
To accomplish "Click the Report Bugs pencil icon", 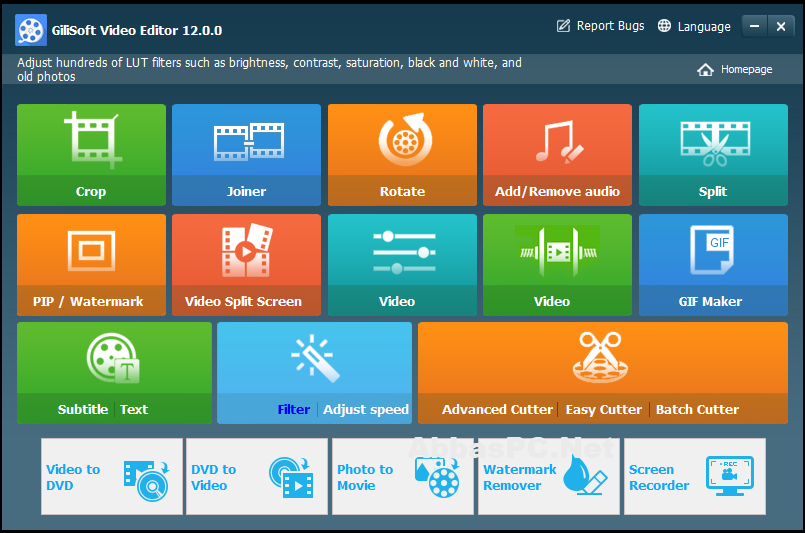I will point(563,26).
